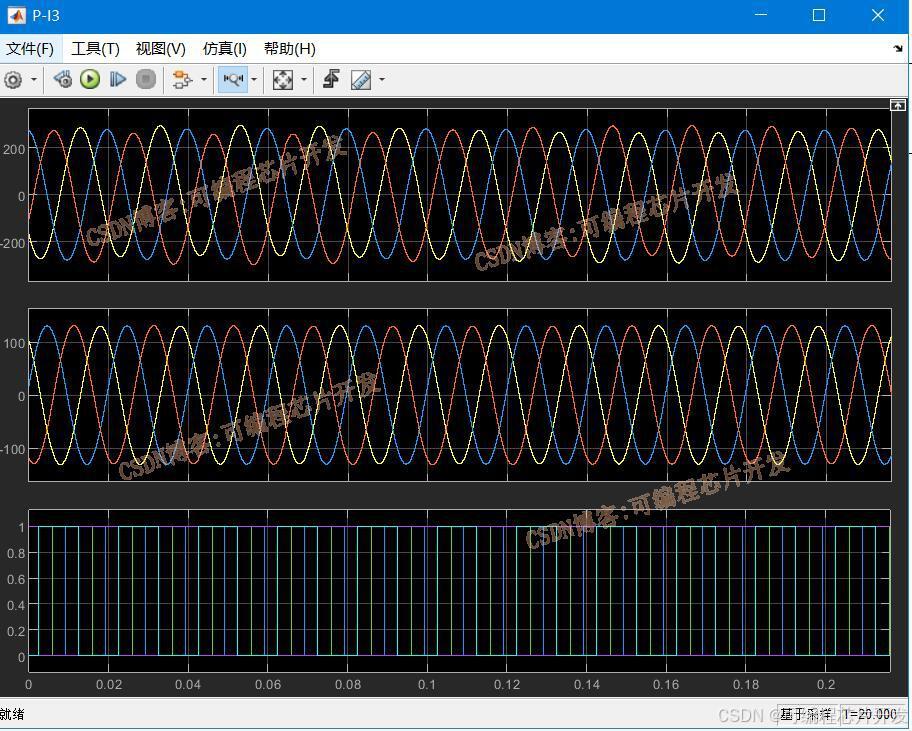
Task: Run the simulation with green play button
Action: click(x=90, y=80)
